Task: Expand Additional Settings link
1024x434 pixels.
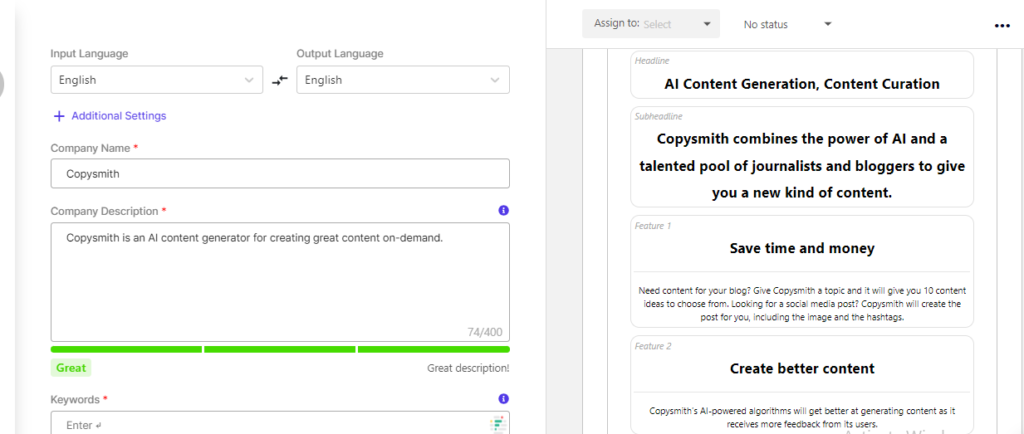Action: 119,116
